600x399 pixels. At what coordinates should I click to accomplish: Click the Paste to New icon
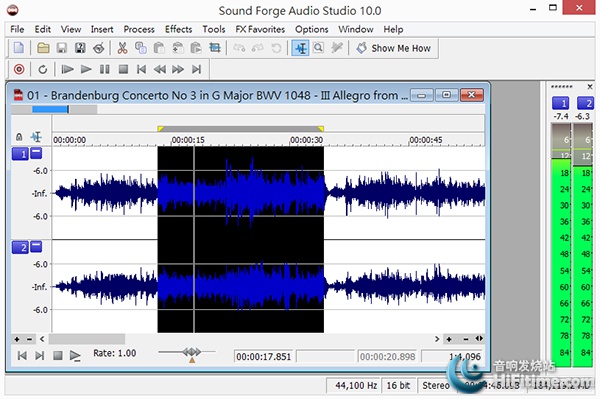pyautogui.click(x=196, y=48)
